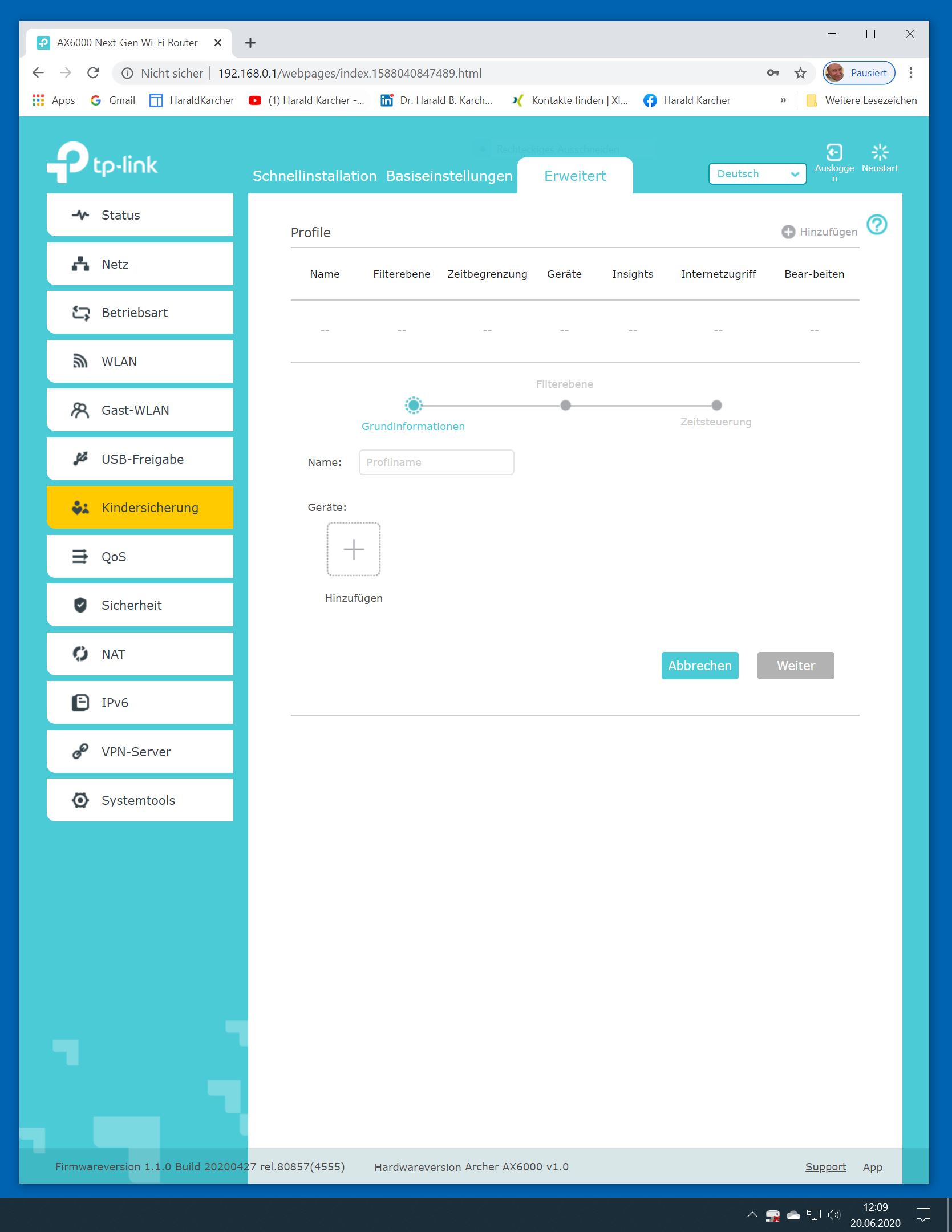Open the taskbar clock and date
The image size is (952, 1232).
tap(876, 1215)
